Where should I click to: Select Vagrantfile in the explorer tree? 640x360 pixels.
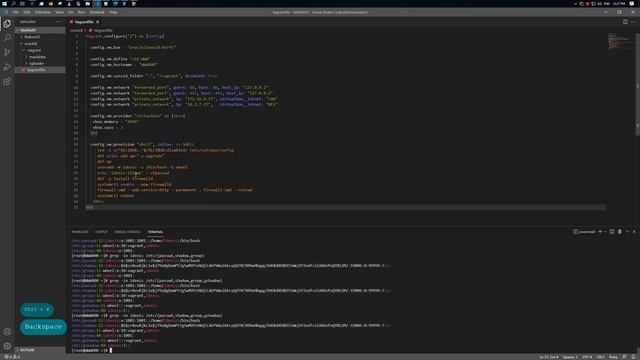click(40, 70)
